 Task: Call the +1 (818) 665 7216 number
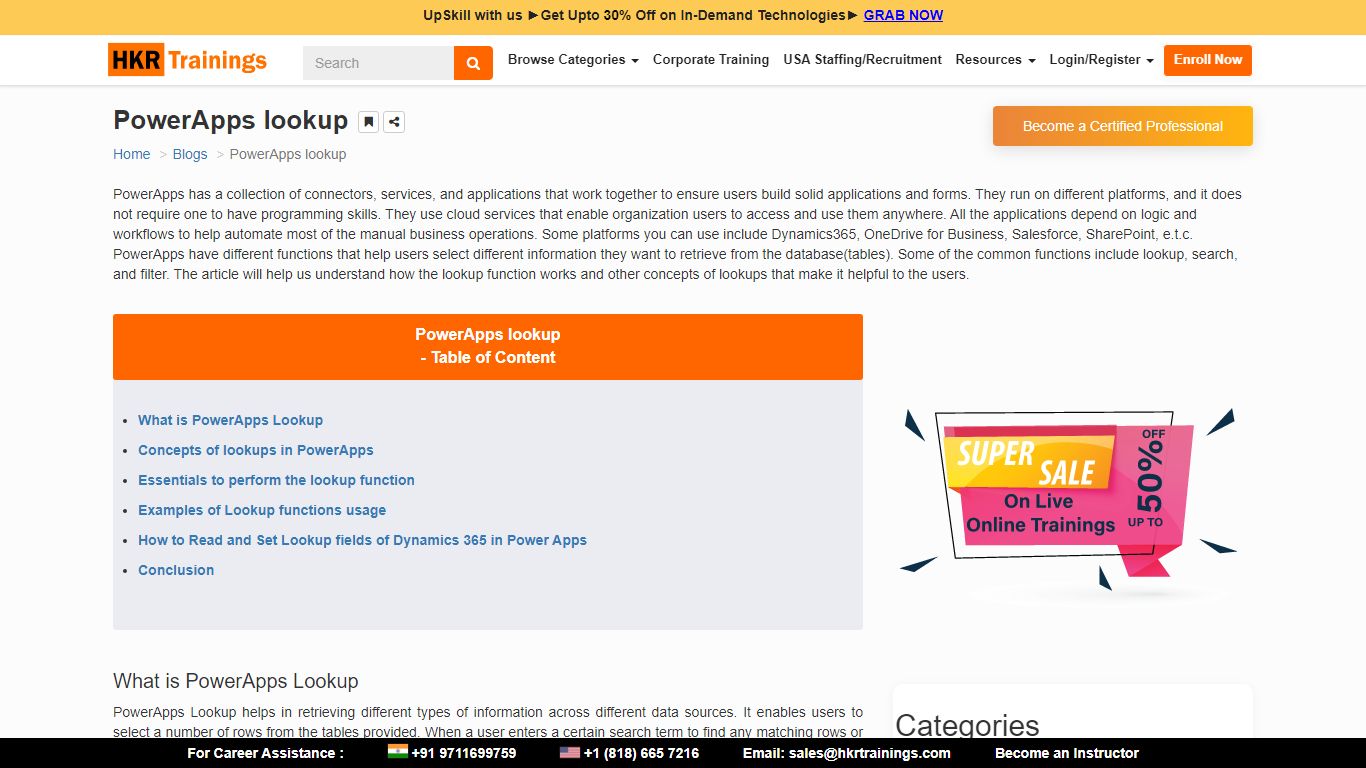pos(641,753)
